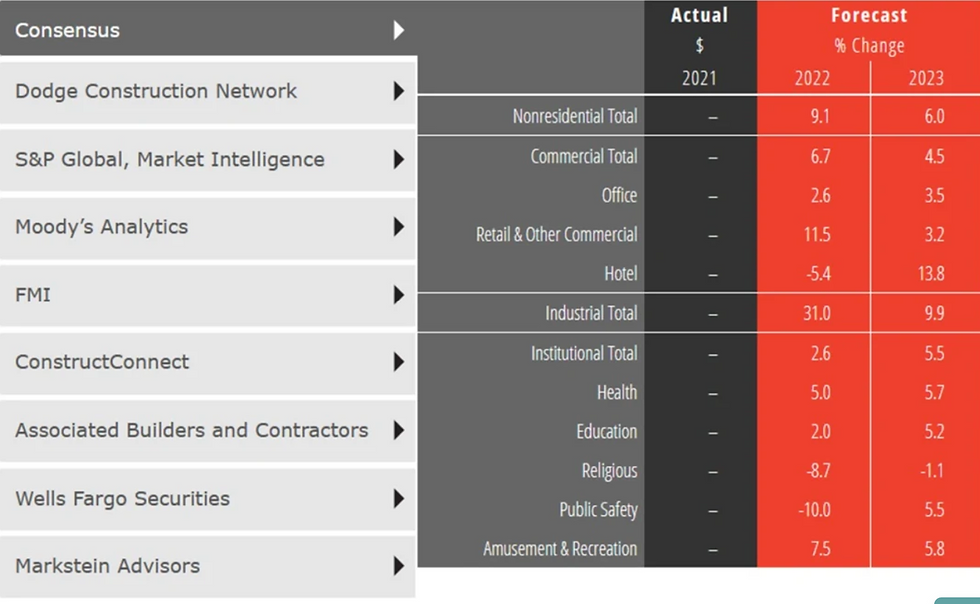Switch to S&P Global, Market Intelligence
Image resolution: width=980 pixels, height=604 pixels.
(208, 159)
